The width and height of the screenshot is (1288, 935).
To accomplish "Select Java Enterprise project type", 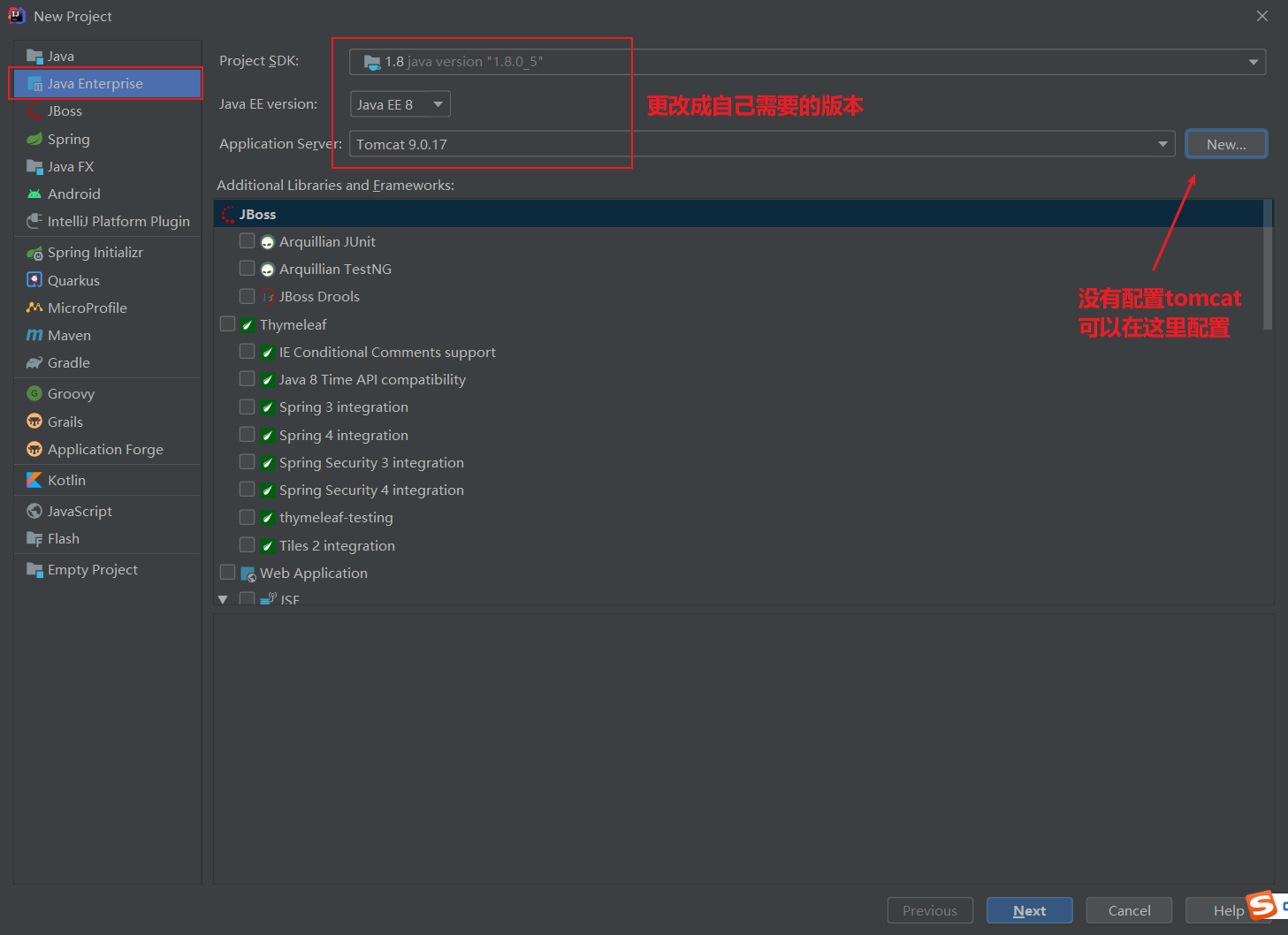I will (x=108, y=84).
